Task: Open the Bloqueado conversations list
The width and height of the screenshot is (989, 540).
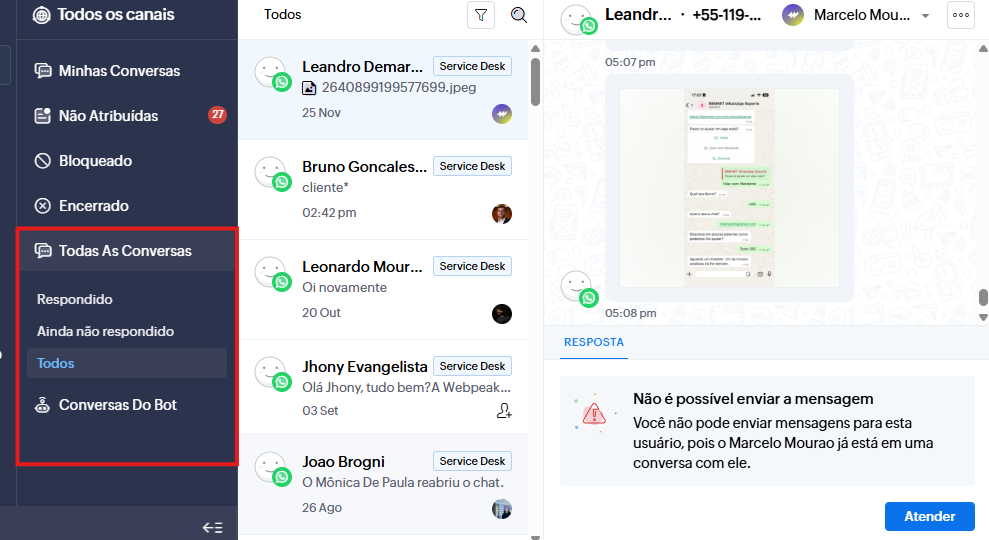Action: point(95,161)
